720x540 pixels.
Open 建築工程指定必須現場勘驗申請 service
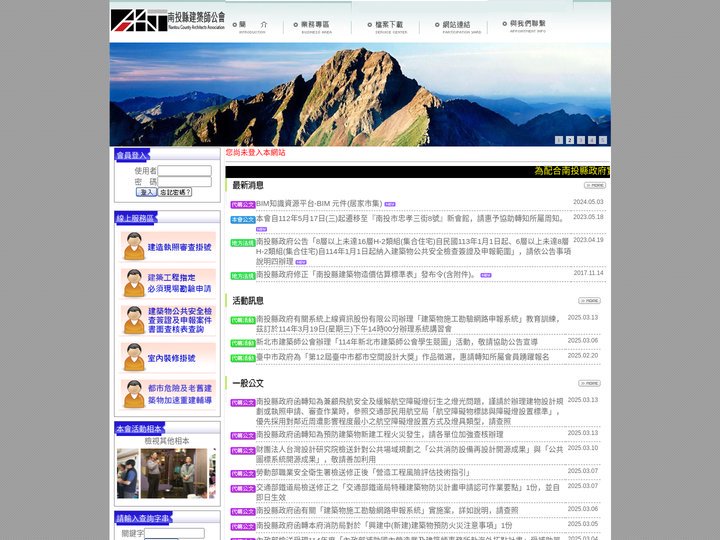click(x=168, y=283)
